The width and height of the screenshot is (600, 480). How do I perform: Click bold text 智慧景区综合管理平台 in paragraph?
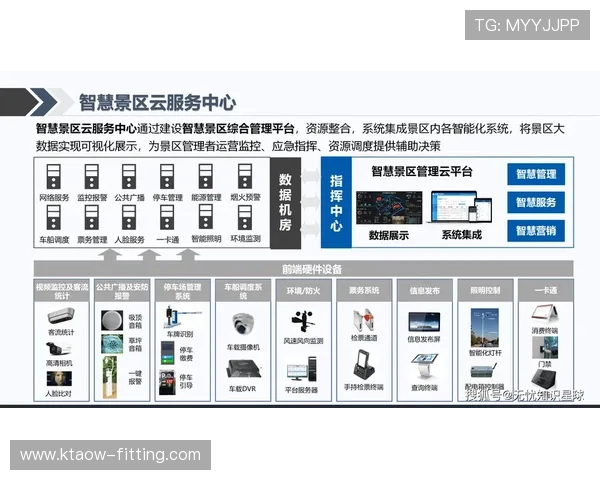[238, 129]
